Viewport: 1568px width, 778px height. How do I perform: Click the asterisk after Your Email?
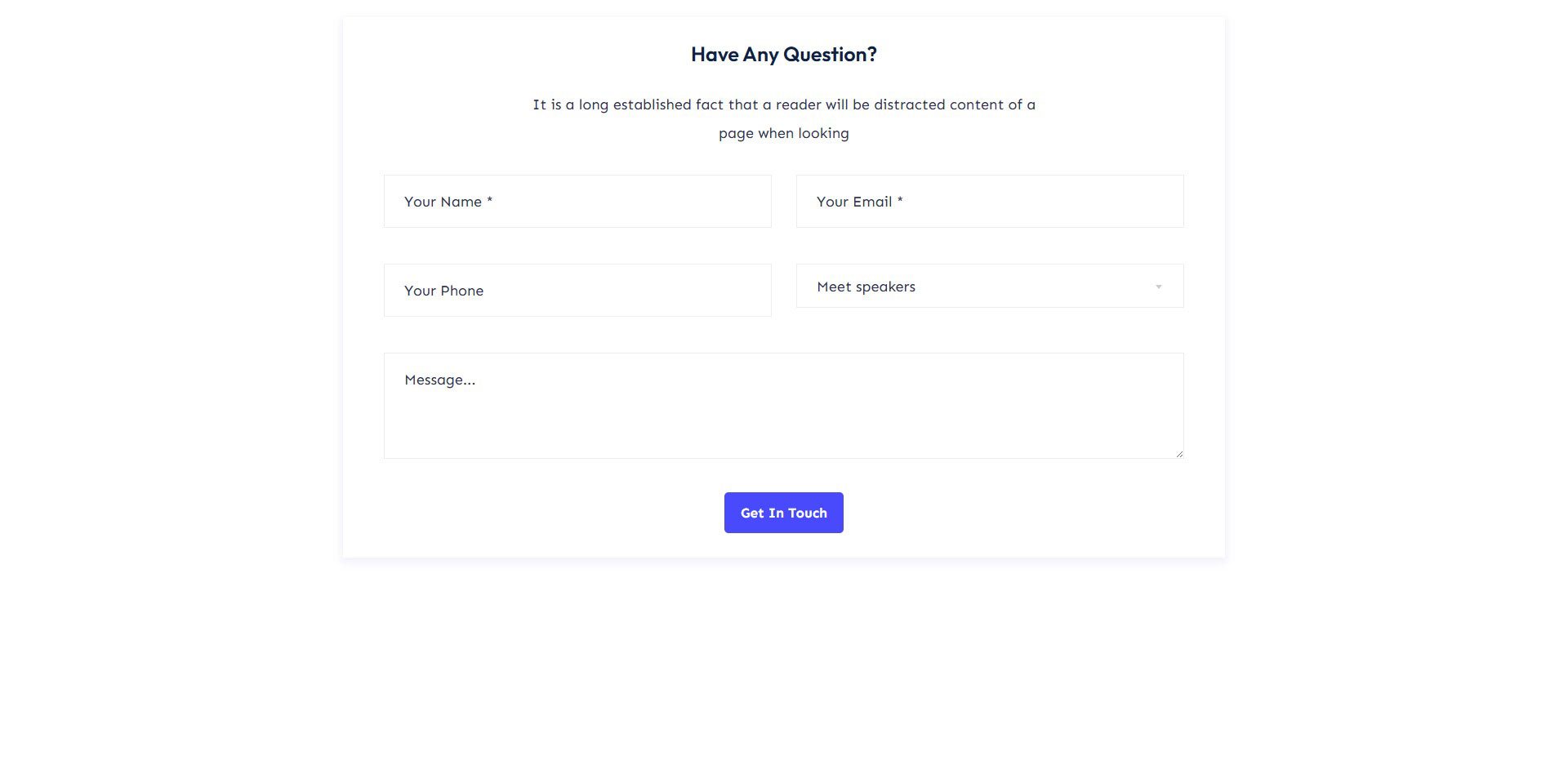tap(900, 200)
